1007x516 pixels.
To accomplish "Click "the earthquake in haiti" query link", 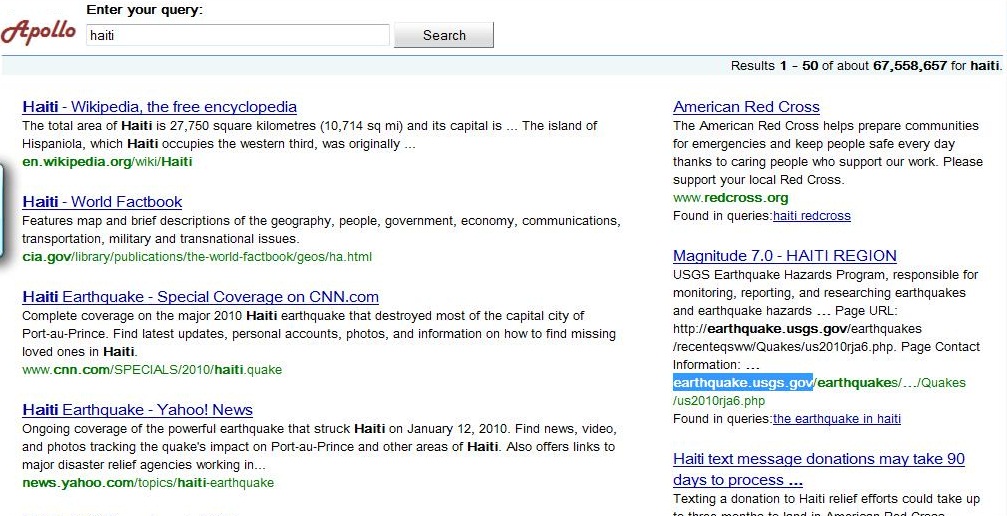I will pyautogui.click(x=836, y=419).
